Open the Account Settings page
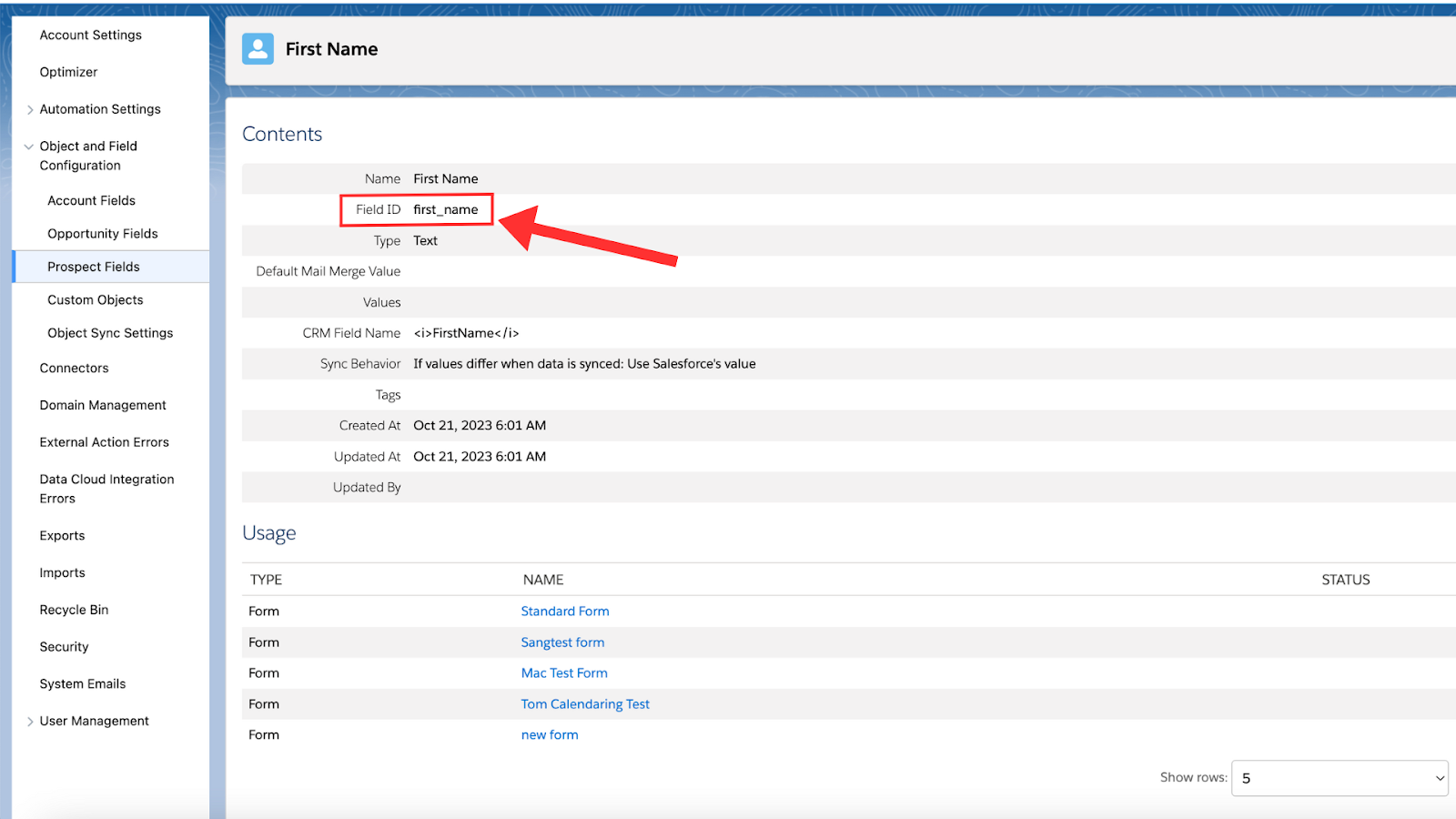Image resolution: width=1456 pixels, height=819 pixels. [x=91, y=35]
